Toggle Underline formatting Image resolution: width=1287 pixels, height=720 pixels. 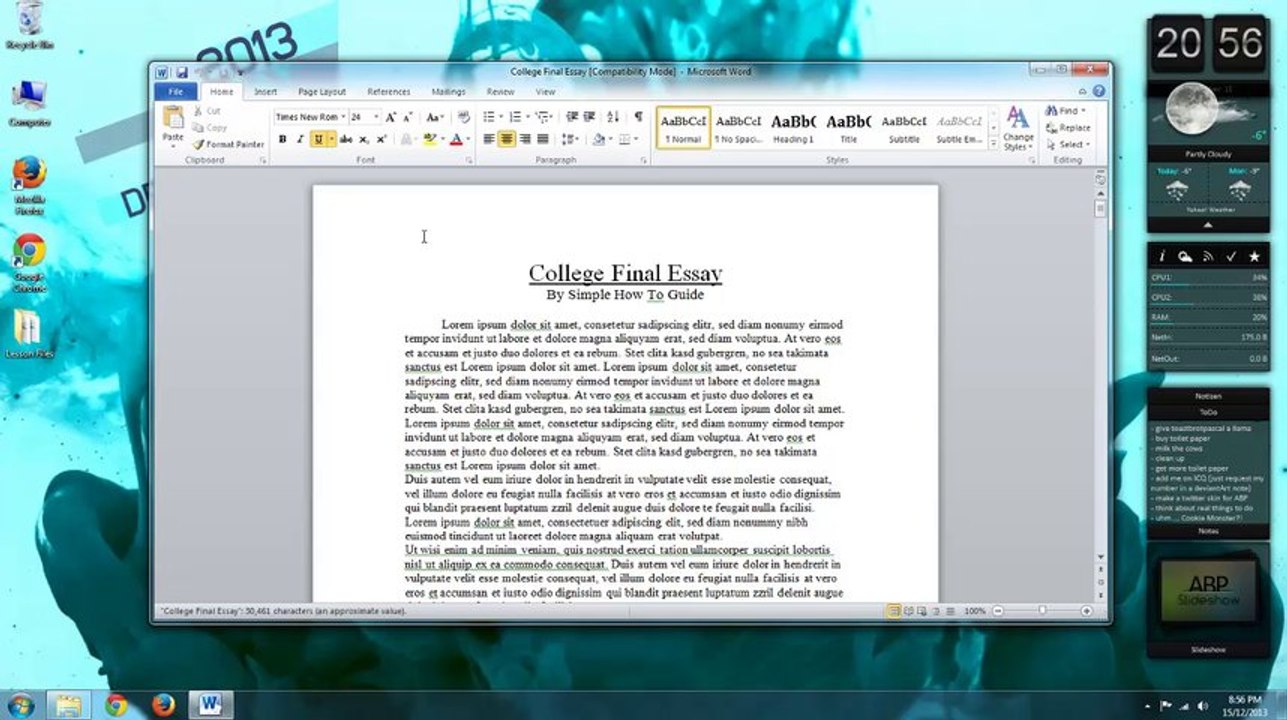coord(318,140)
